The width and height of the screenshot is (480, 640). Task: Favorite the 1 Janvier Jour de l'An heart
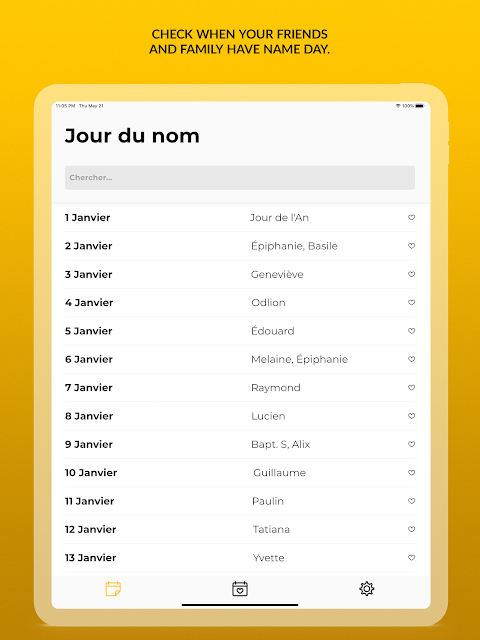pyautogui.click(x=411, y=218)
